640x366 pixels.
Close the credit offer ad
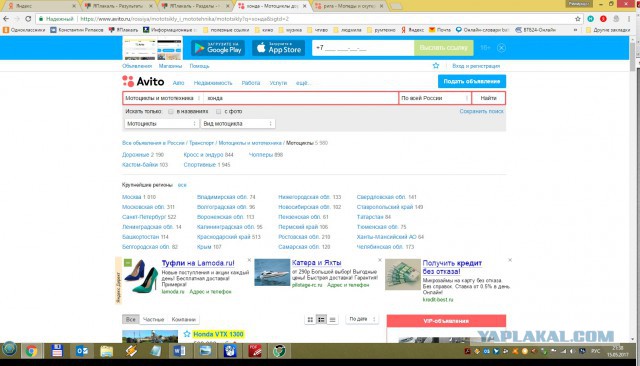[x=509, y=260]
